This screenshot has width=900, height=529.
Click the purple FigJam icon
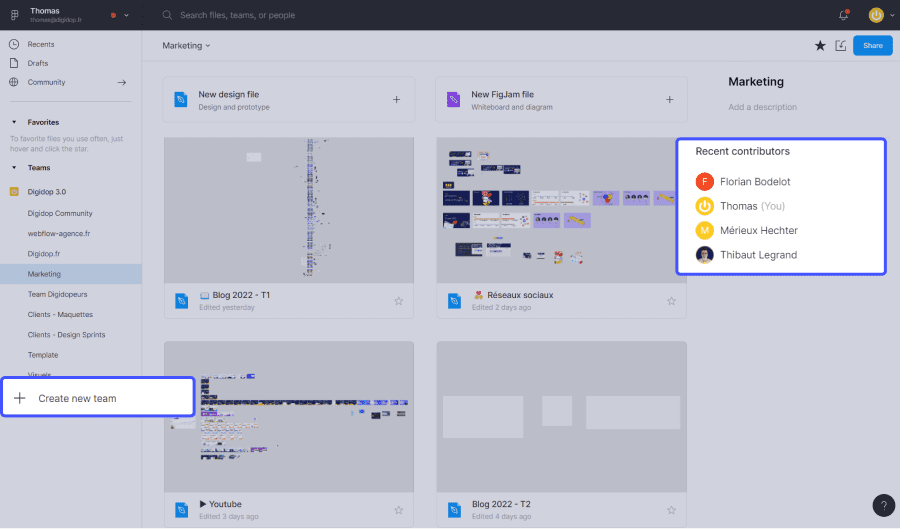click(453, 100)
